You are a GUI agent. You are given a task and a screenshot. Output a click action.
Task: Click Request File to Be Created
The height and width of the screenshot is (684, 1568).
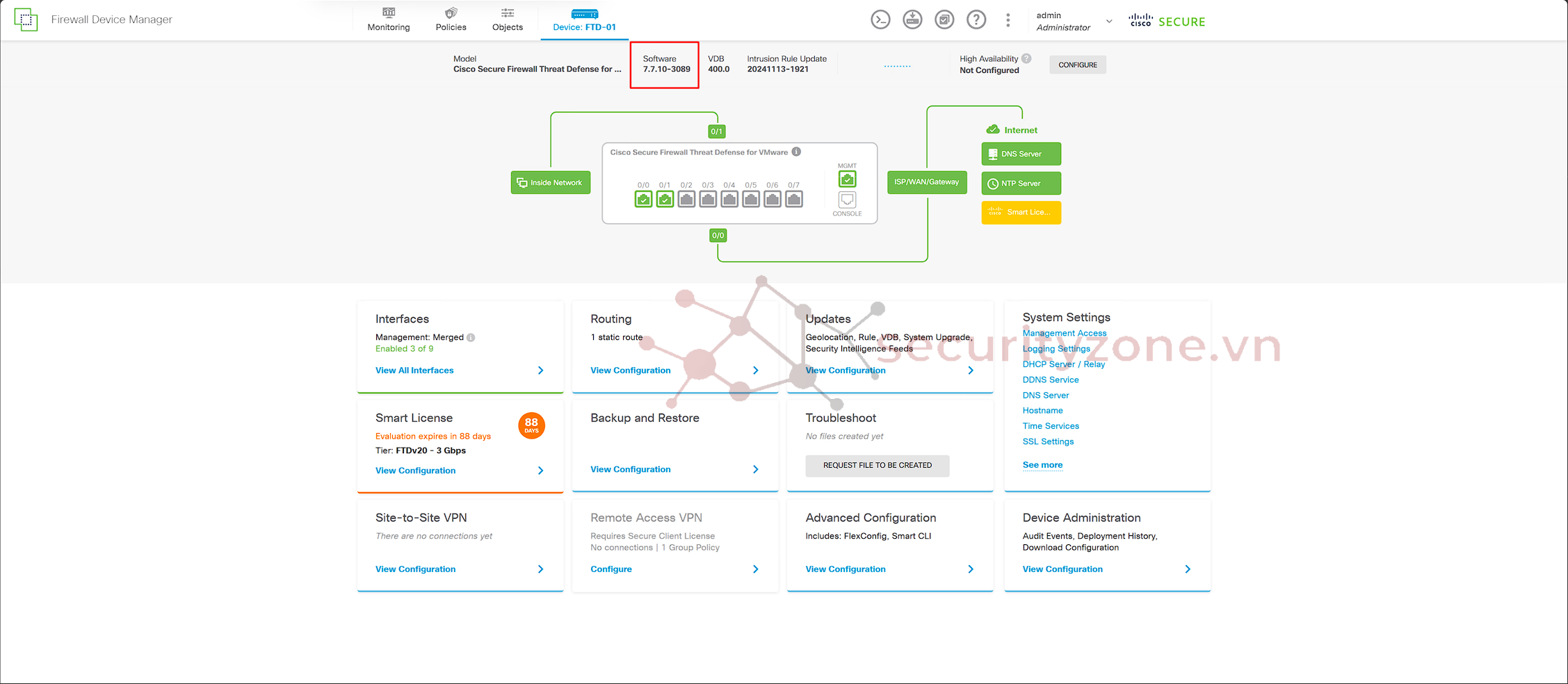(877, 466)
